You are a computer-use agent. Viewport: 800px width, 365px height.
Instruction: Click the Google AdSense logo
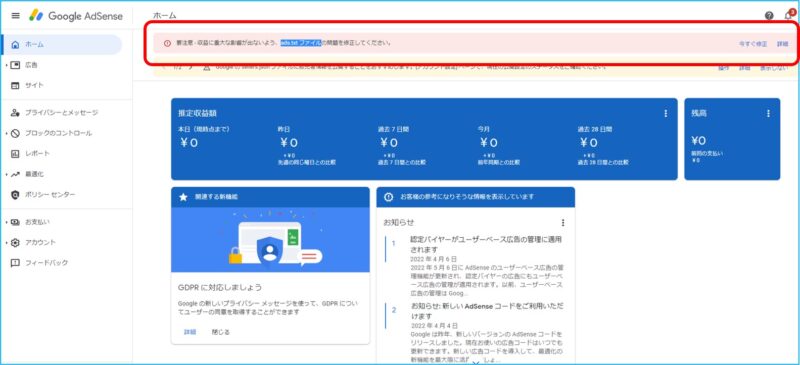click(76, 16)
